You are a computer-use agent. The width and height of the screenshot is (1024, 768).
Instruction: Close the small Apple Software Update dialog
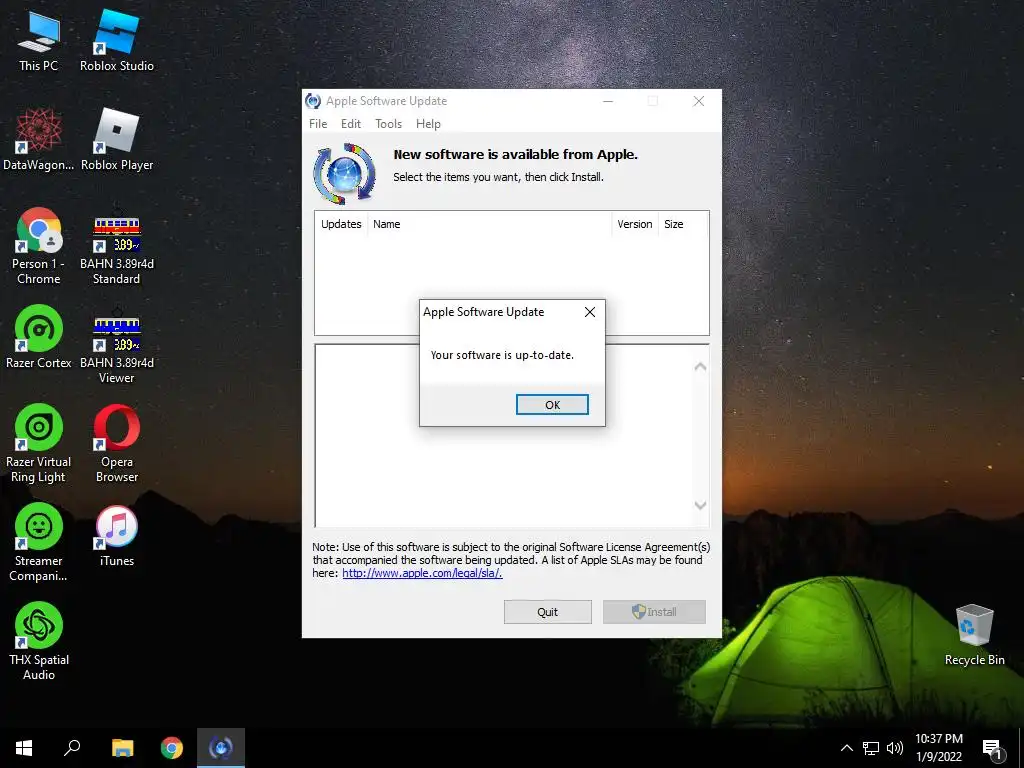[x=590, y=312]
